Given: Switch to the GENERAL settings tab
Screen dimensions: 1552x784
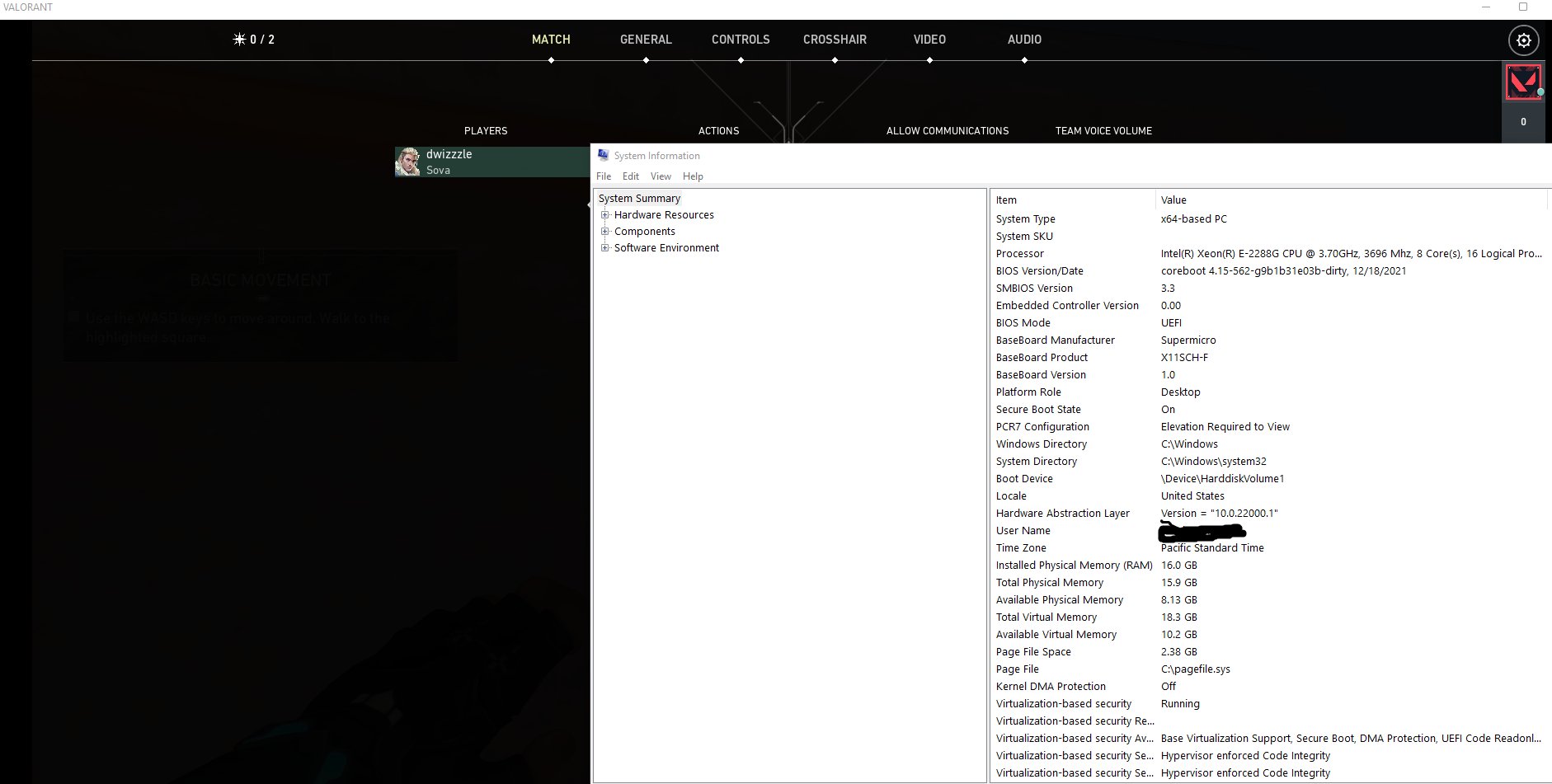Looking at the screenshot, I should (x=646, y=39).
